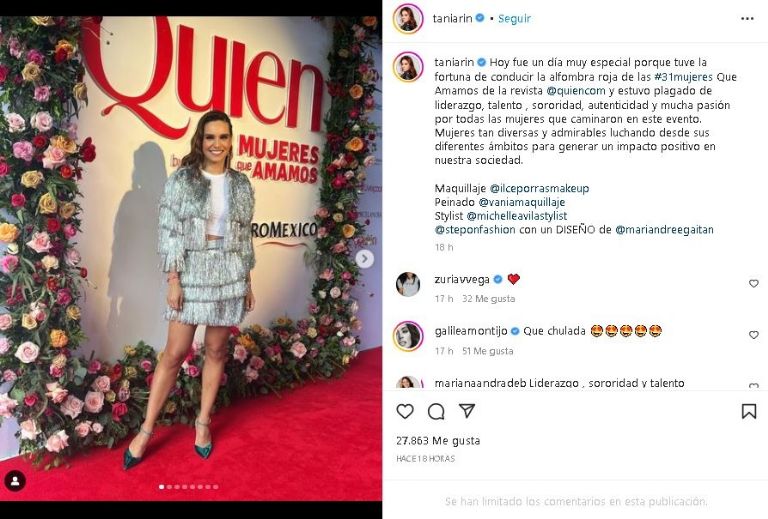Open taniarin profile picture in header
This screenshot has height=519, width=768.
pos(408,19)
